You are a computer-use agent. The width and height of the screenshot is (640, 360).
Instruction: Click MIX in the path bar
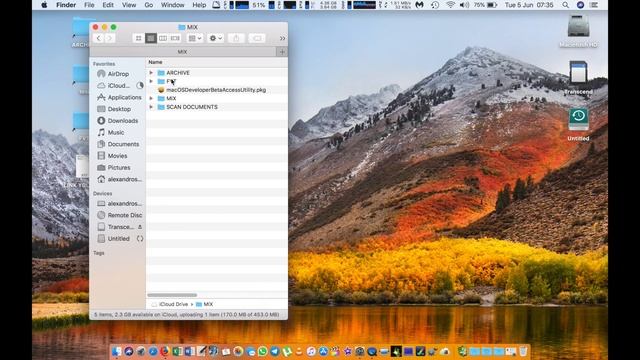pos(204,304)
